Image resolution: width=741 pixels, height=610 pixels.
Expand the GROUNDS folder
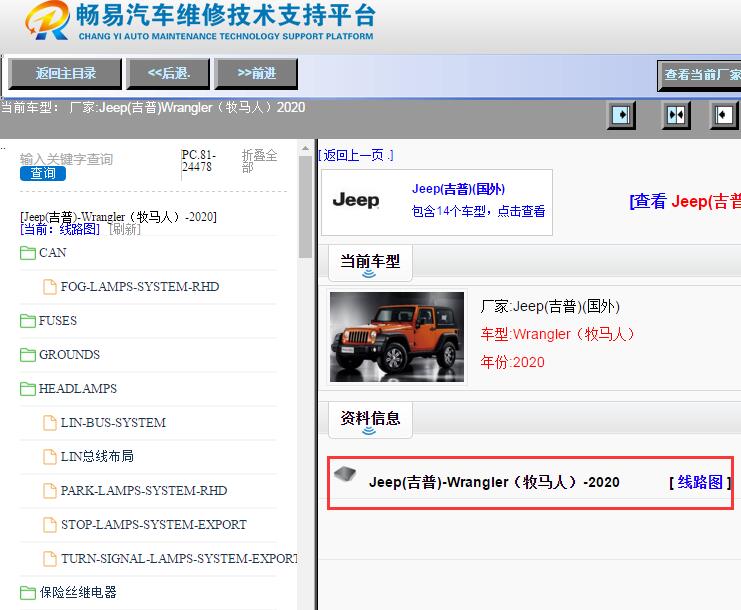69,355
